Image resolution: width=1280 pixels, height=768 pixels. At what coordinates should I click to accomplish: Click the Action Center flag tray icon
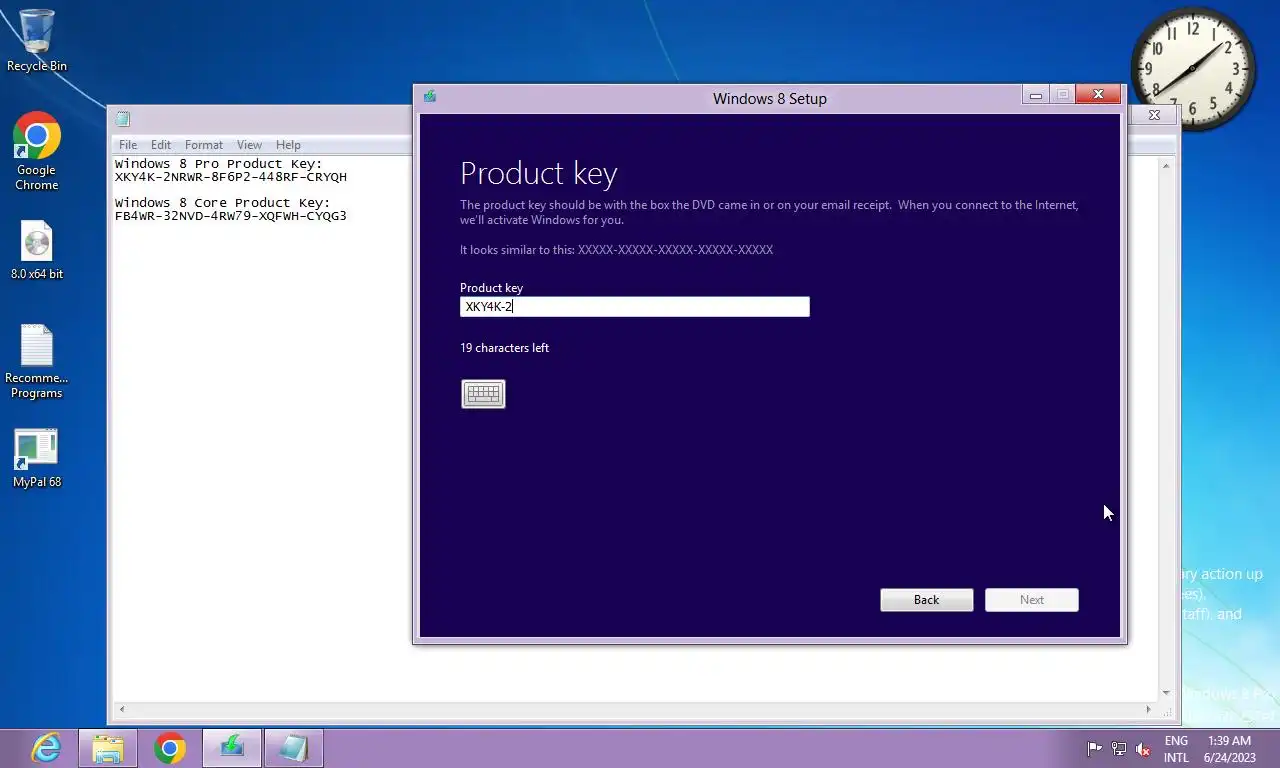[x=1095, y=749]
